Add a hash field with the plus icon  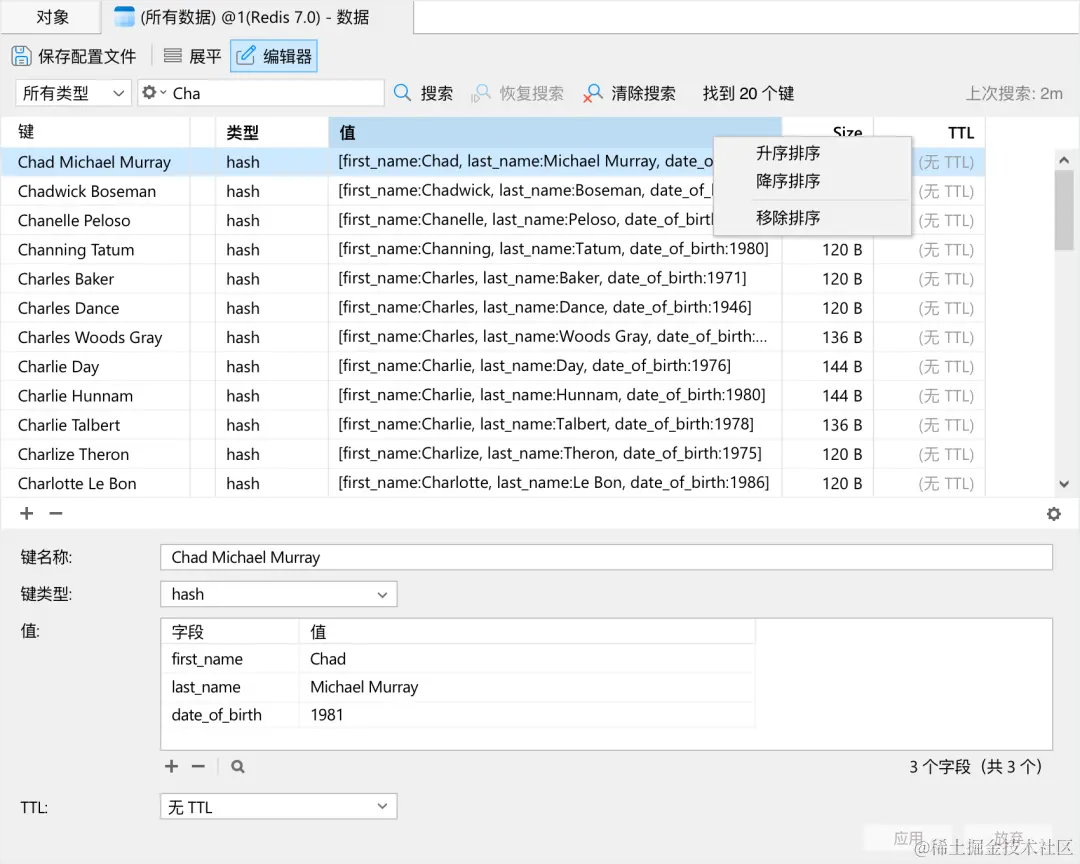pos(172,766)
